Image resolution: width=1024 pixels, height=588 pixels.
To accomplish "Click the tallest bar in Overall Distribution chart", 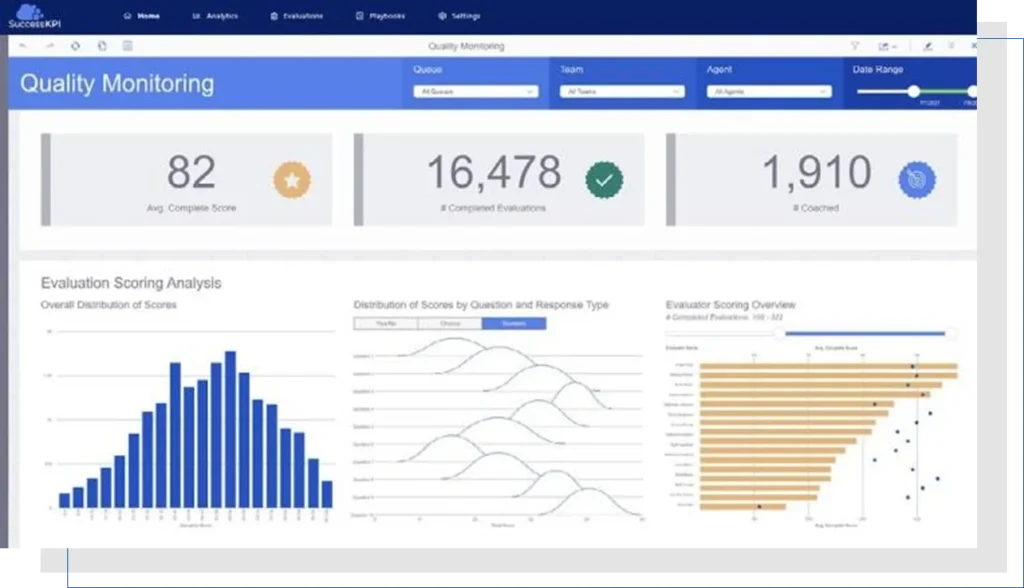I will click(x=231, y=429).
